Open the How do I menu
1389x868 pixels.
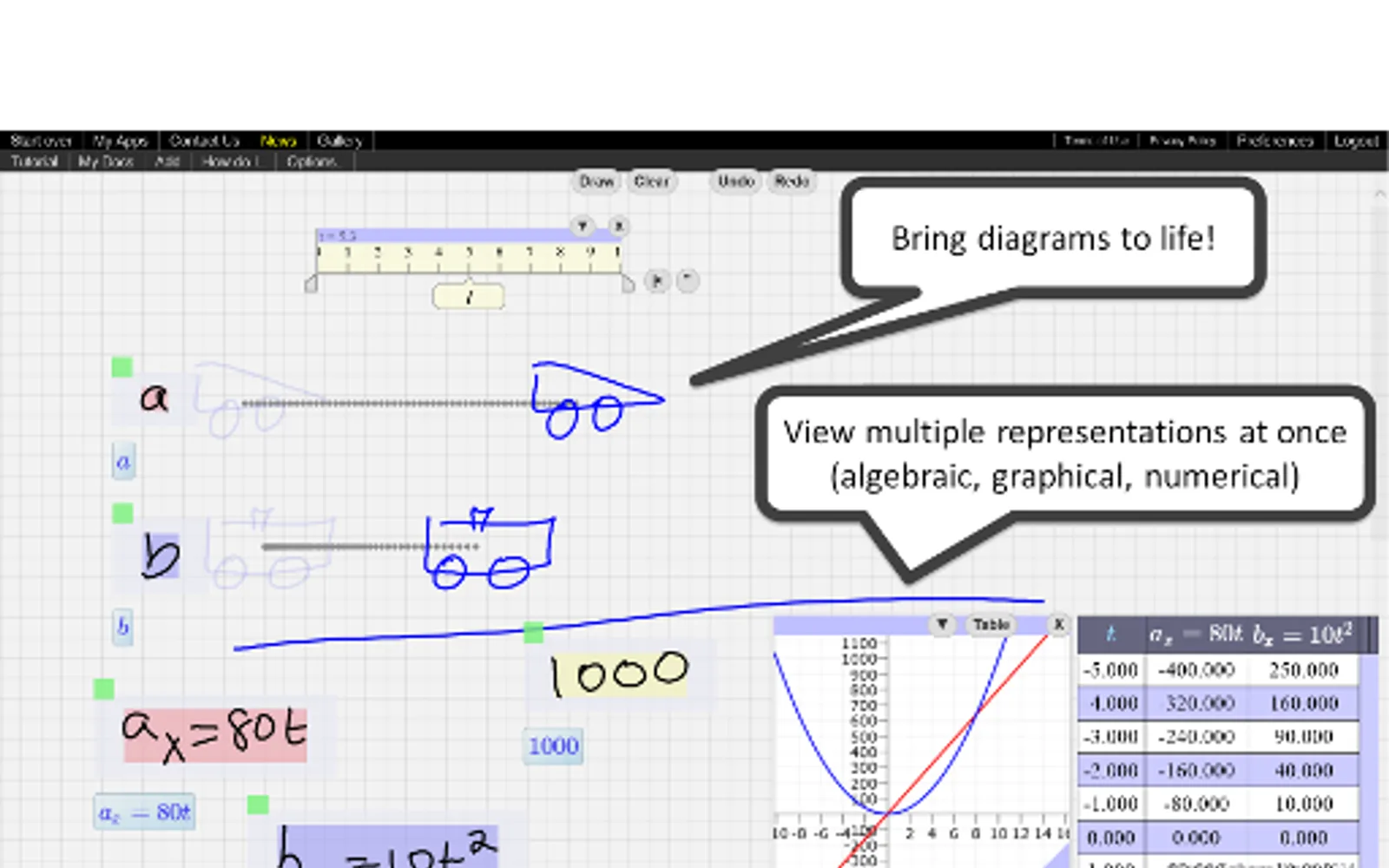(x=230, y=161)
